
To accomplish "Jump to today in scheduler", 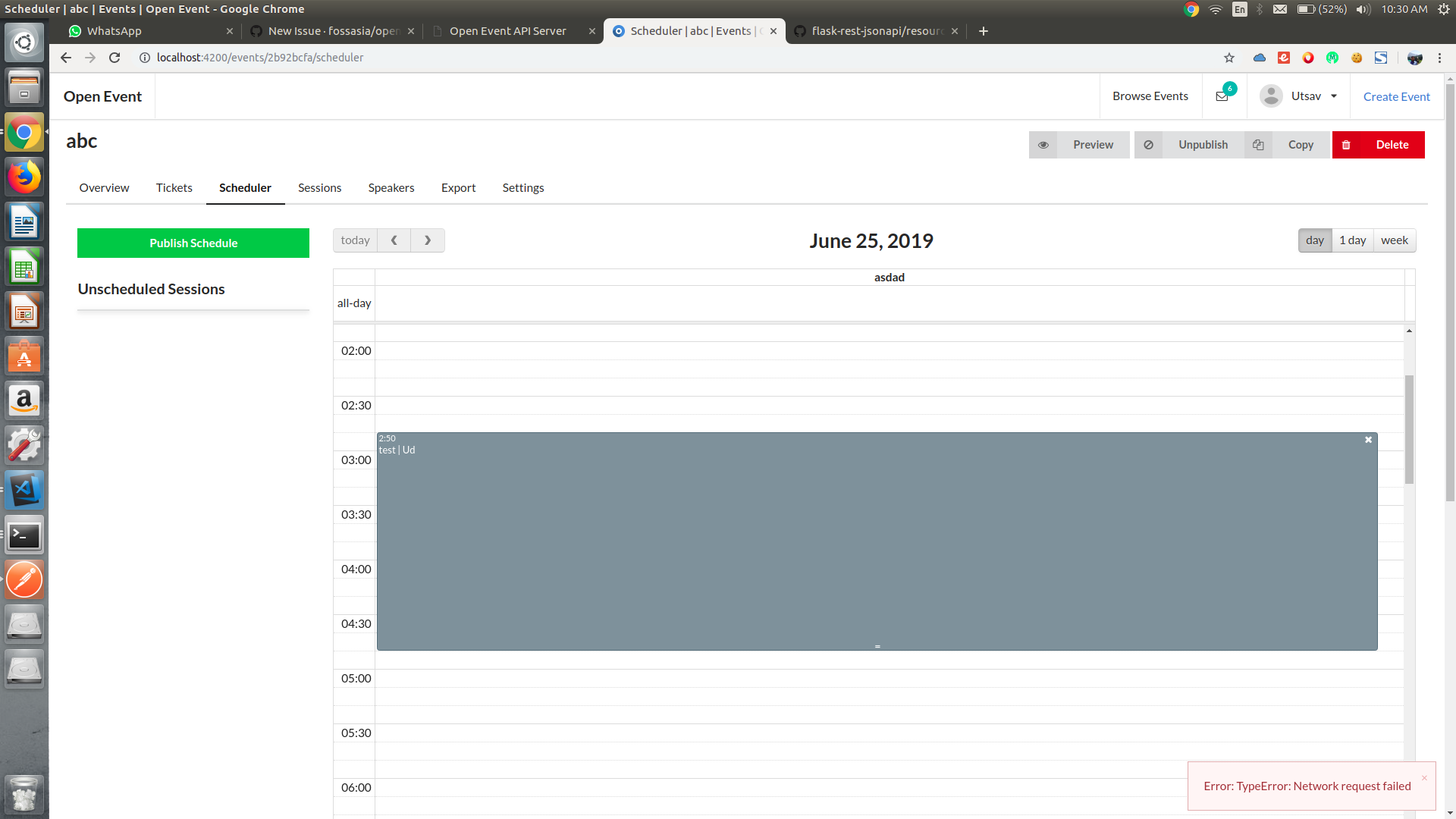I will click(355, 240).
